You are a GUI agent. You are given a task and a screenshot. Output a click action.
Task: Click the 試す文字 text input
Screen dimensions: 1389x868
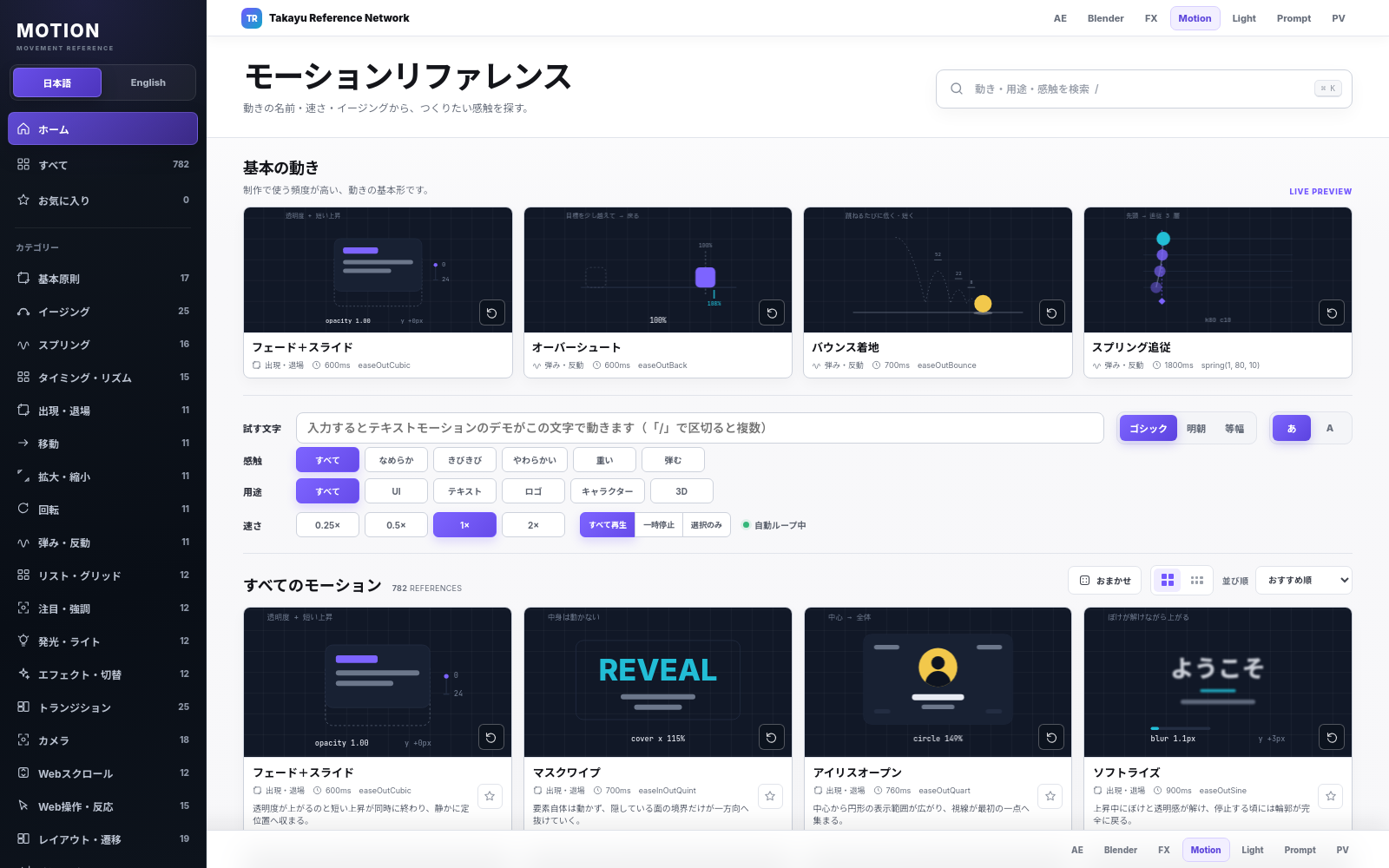700,428
